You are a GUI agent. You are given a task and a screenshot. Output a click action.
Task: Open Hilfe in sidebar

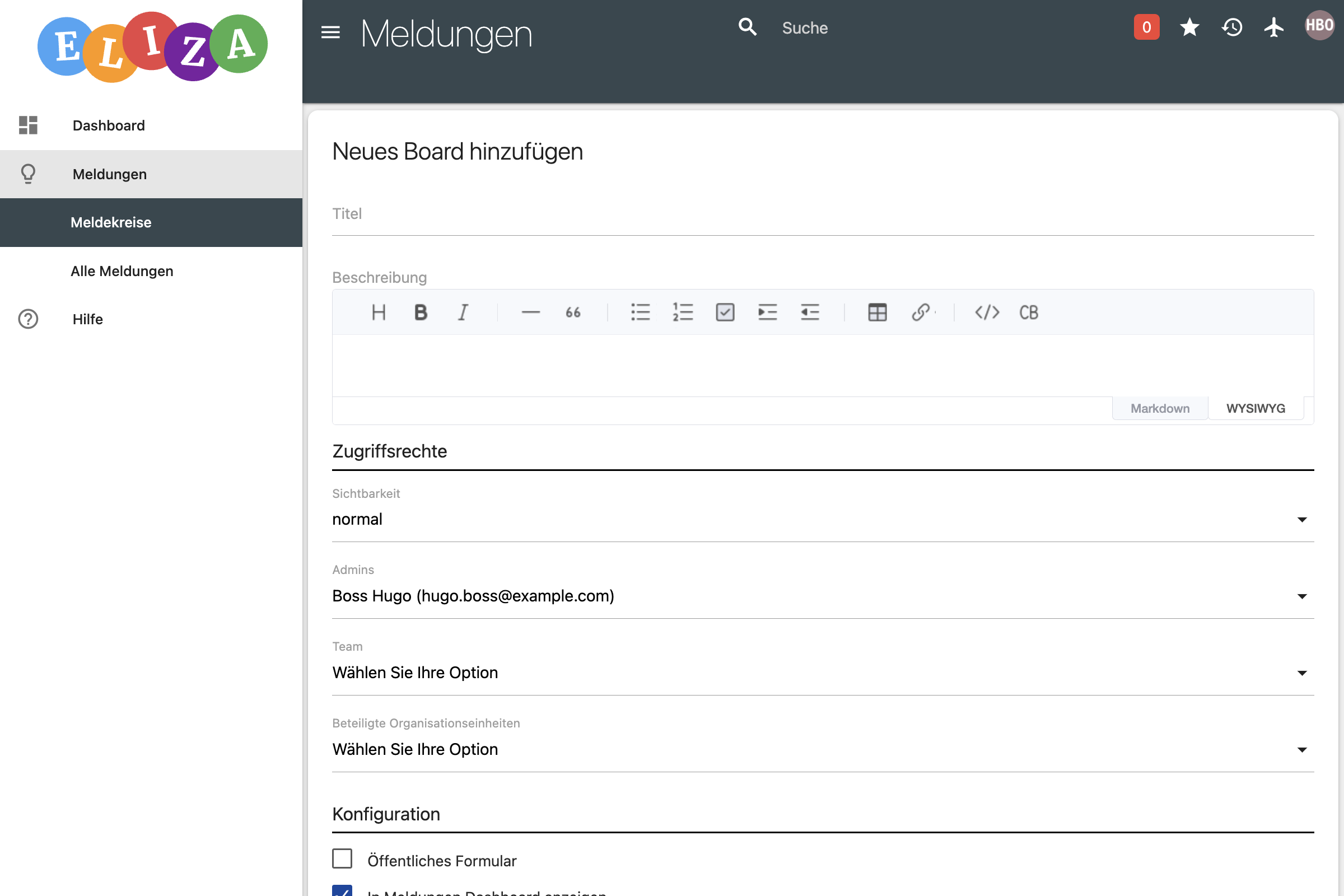(151, 319)
